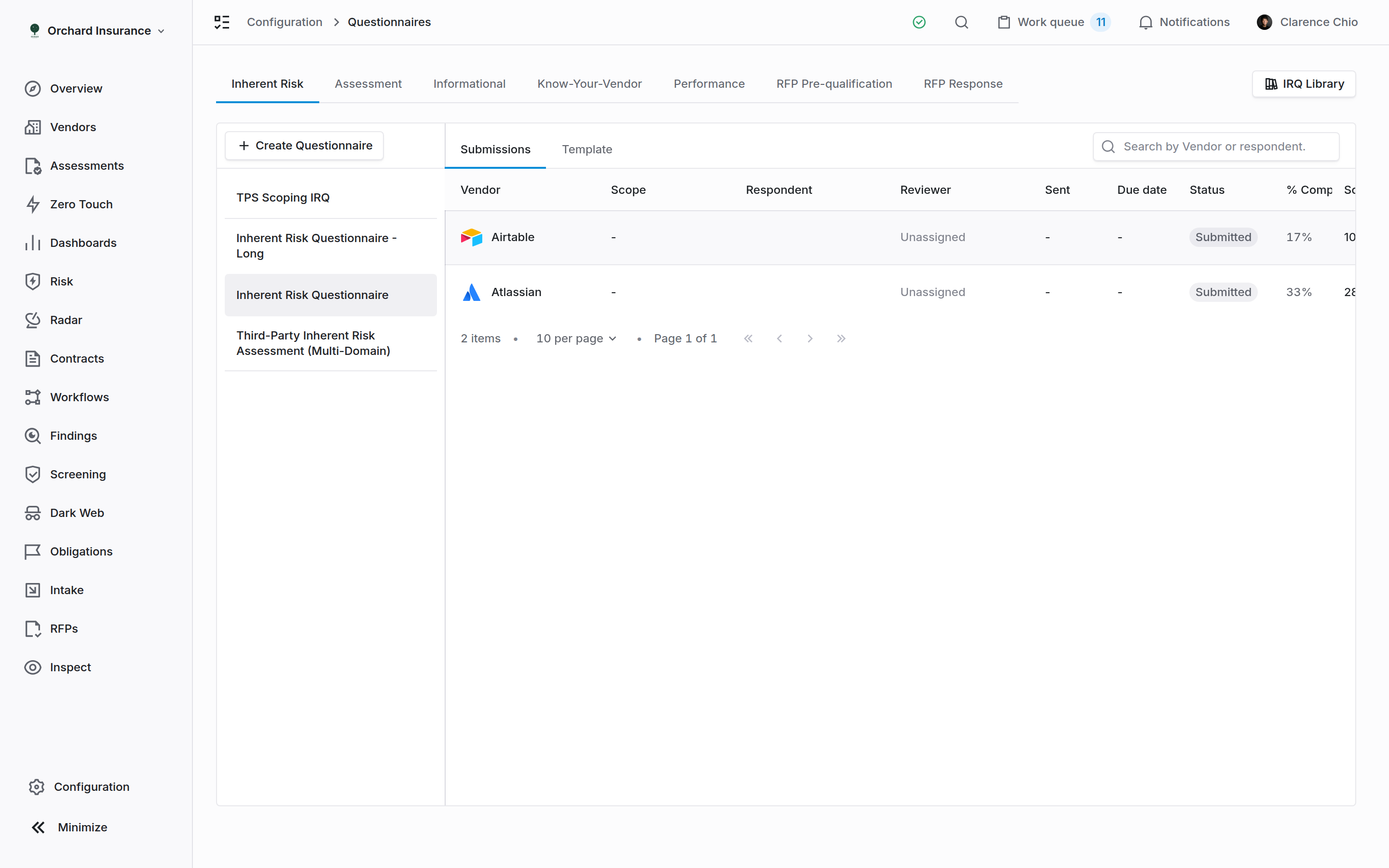This screenshot has height=868, width=1389.
Task: Open Work queue with 11 items
Action: tap(1053, 22)
